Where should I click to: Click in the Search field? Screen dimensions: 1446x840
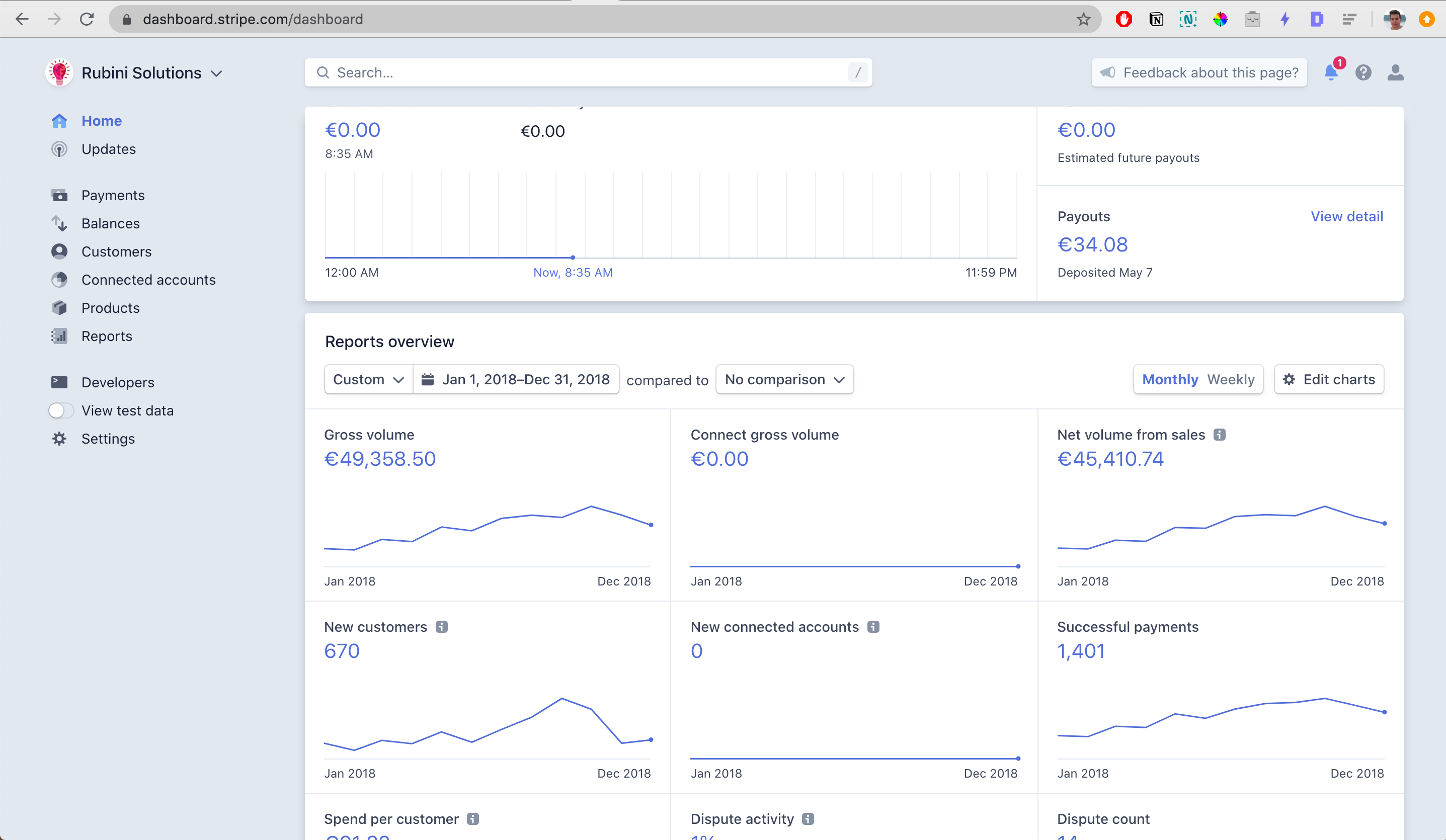588,73
